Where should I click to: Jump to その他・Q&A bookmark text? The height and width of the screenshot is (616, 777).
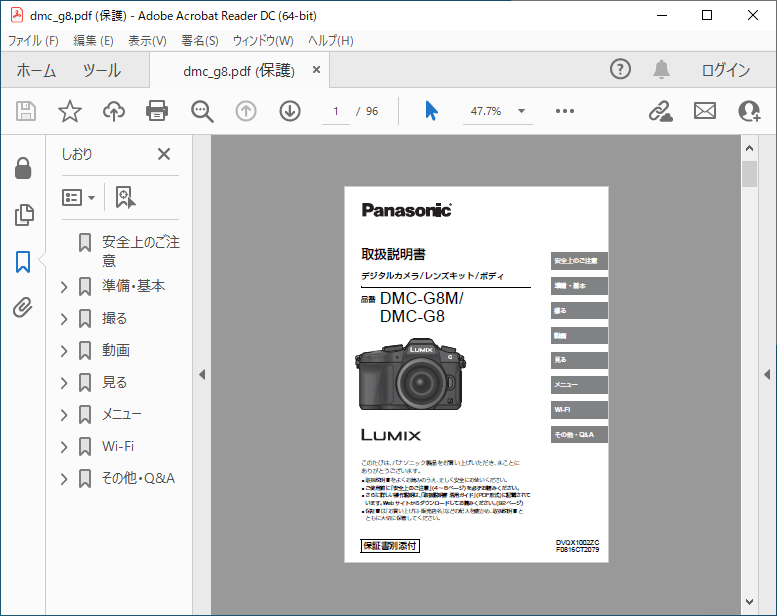click(x=138, y=478)
